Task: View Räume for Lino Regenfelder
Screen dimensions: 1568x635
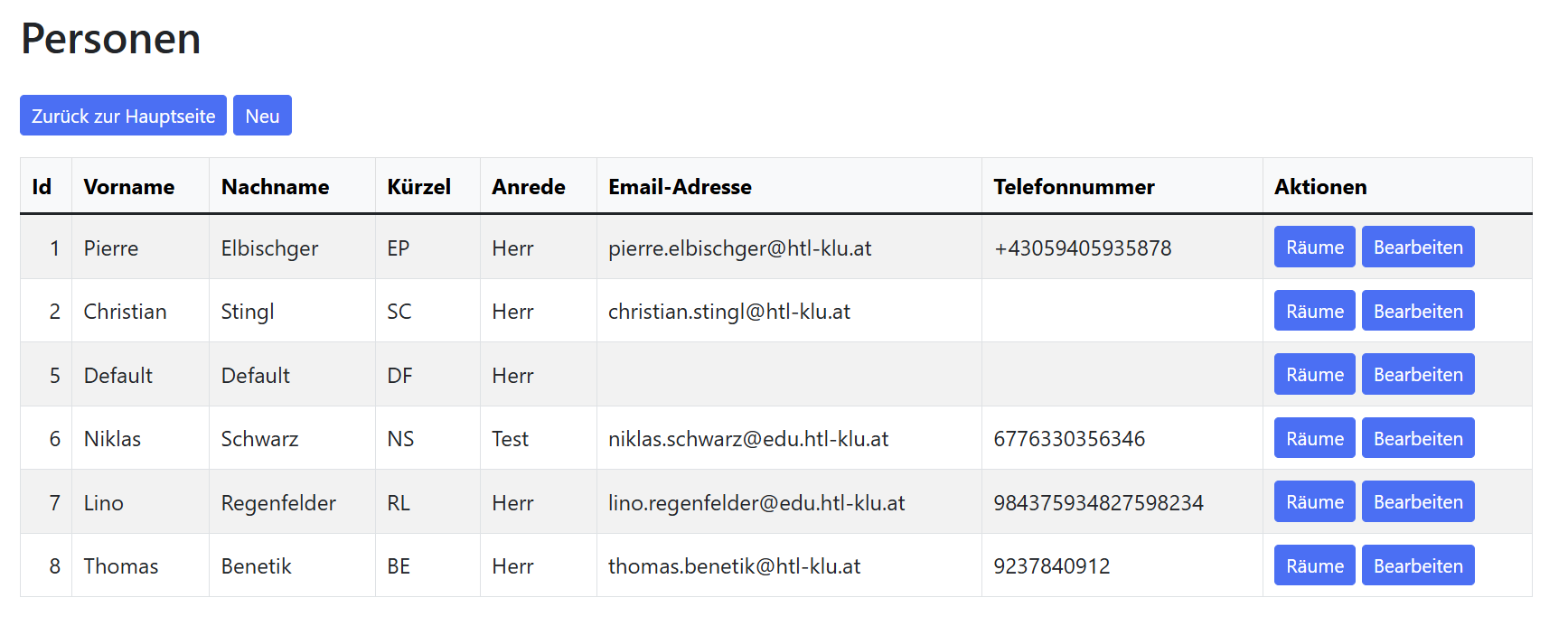Action: coord(1314,502)
